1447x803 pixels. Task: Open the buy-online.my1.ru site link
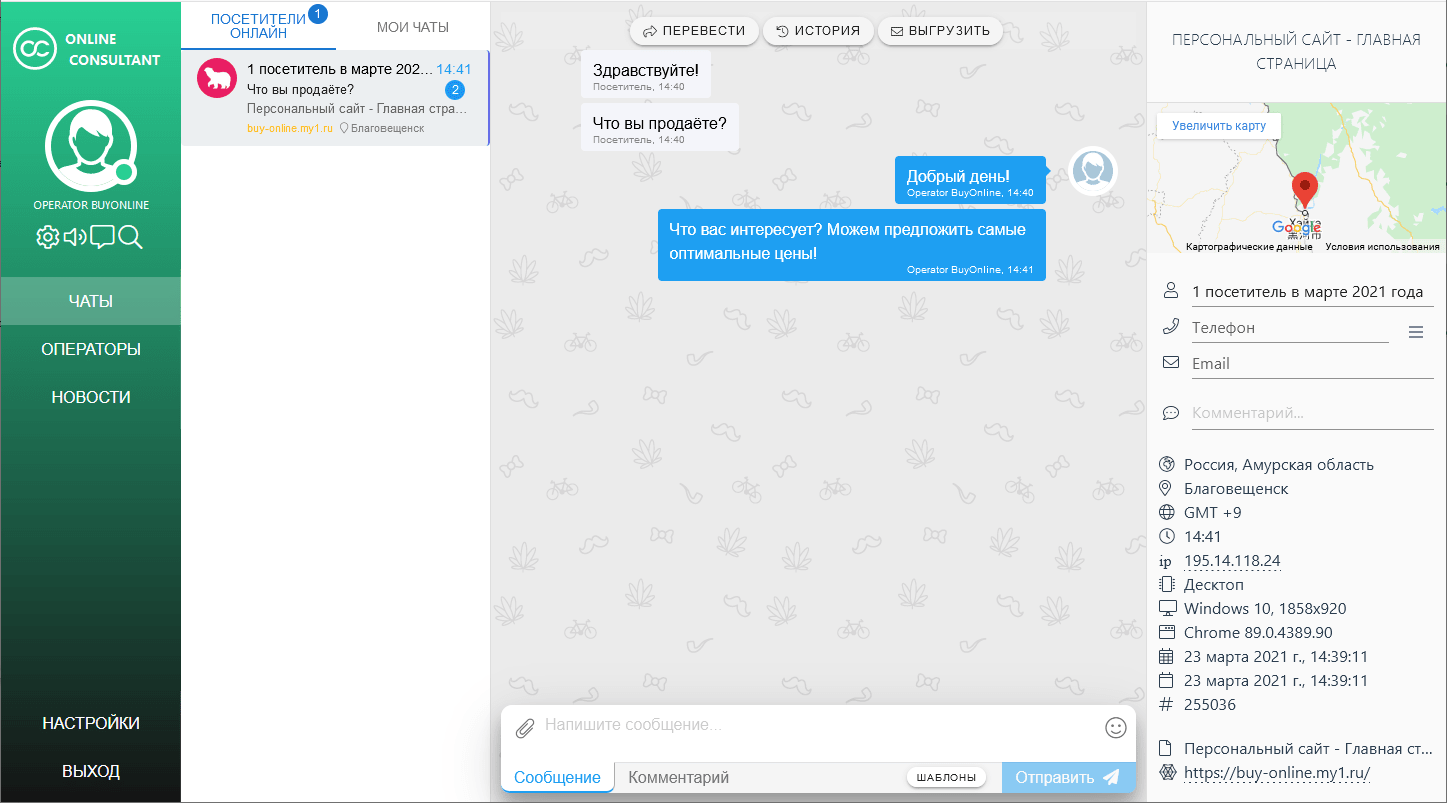point(1277,772)
